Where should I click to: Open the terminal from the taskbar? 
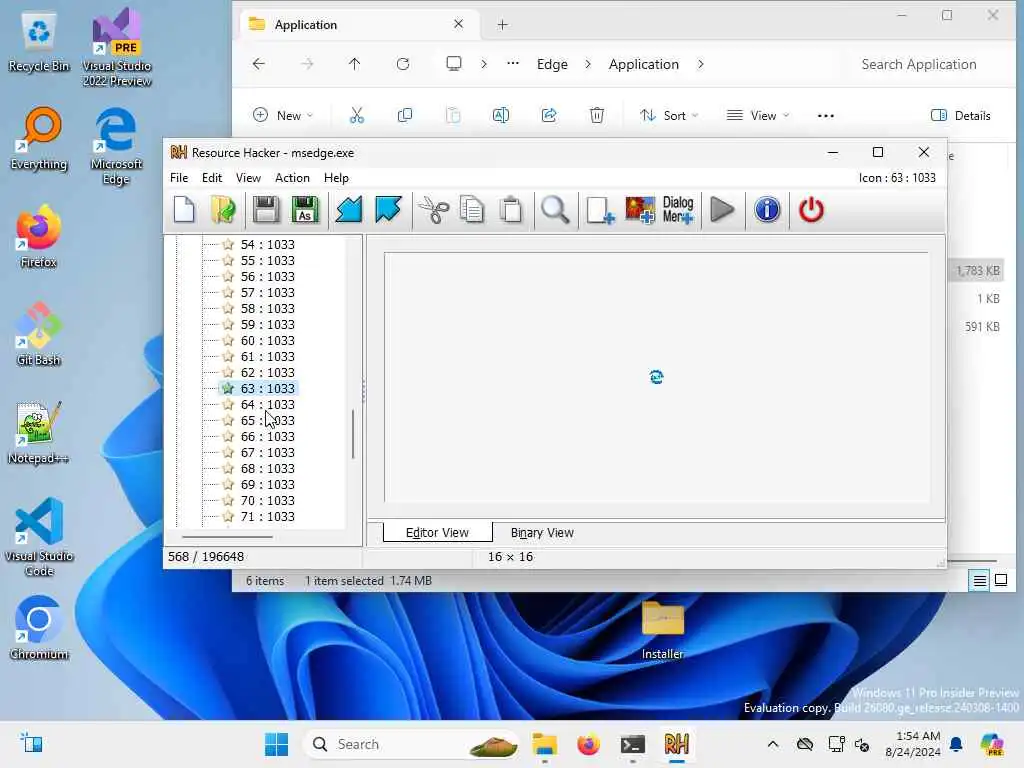pyautogui.click(x=632, y=744)
